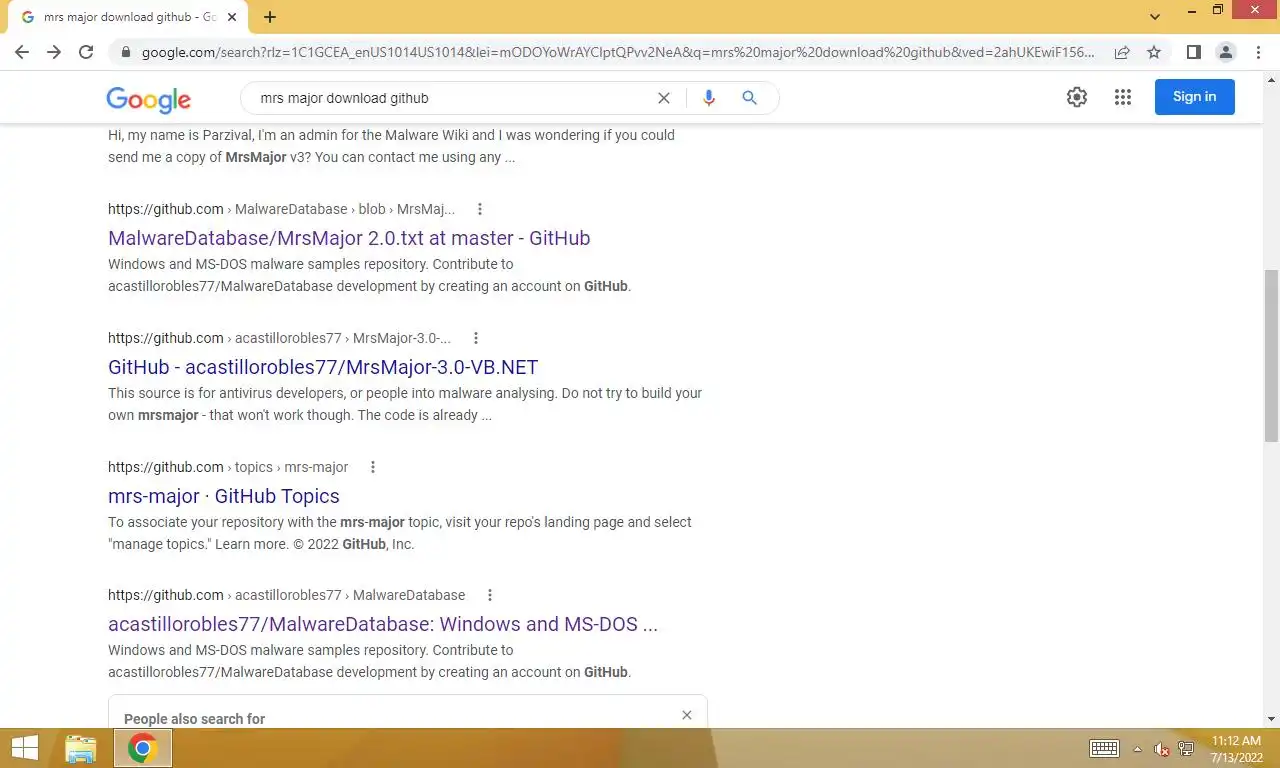The width and height of the screenshot is (1280, 768).
Task: Go back to the previous page
Action: pos(22,52)
